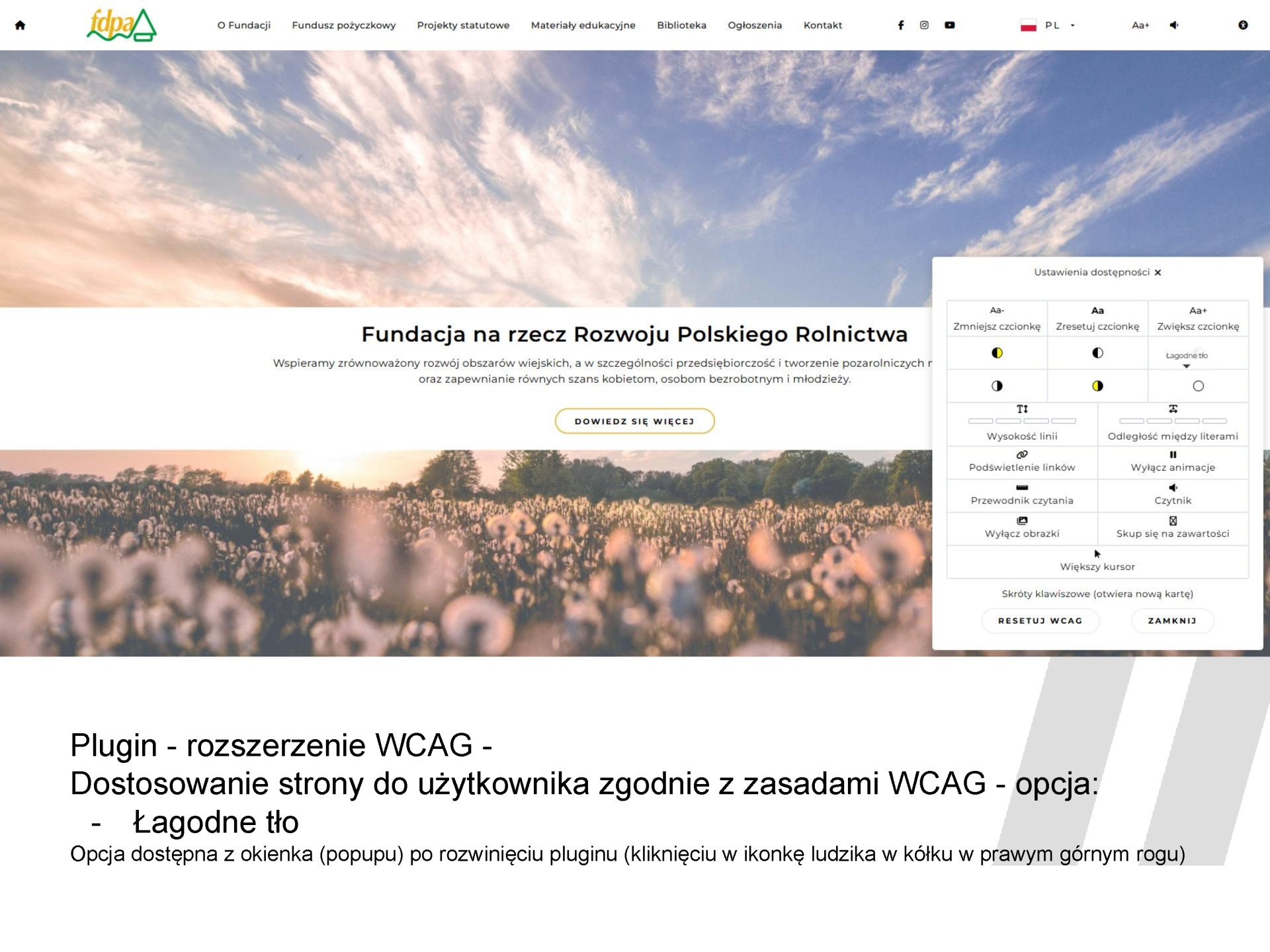This screenshot has width=1270, height=952.
Task: Click Zwiększ czcionkę in the panel
Action: (1198, 319)
